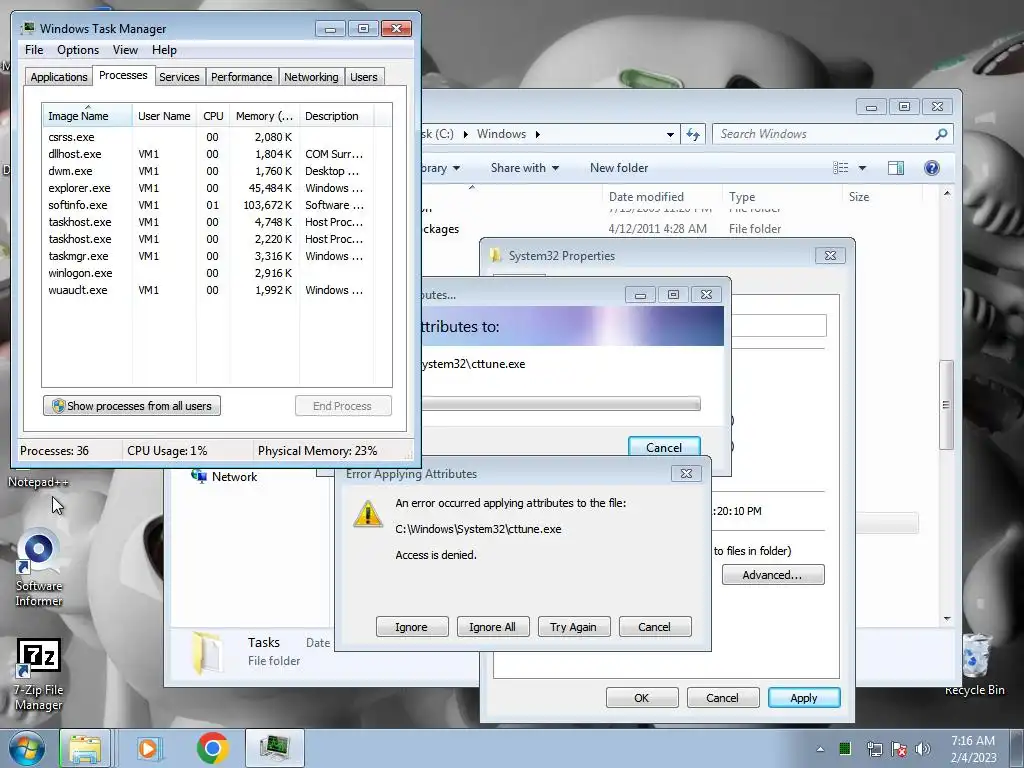Click Apply in System32 Properties
The image size is (1024, 768).
click(x=804, y=697)
